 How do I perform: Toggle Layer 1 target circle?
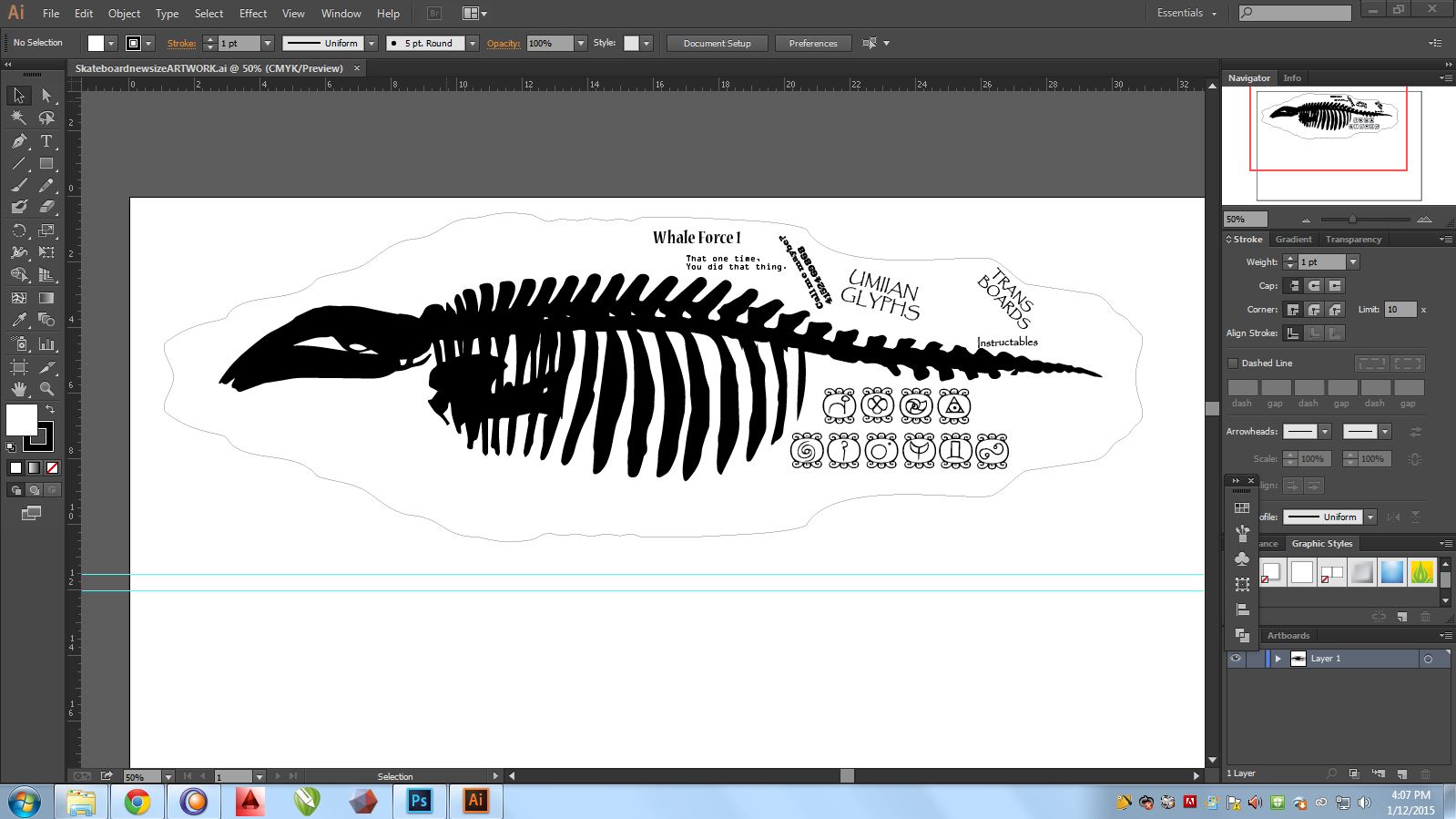[x=1428, y=659]
